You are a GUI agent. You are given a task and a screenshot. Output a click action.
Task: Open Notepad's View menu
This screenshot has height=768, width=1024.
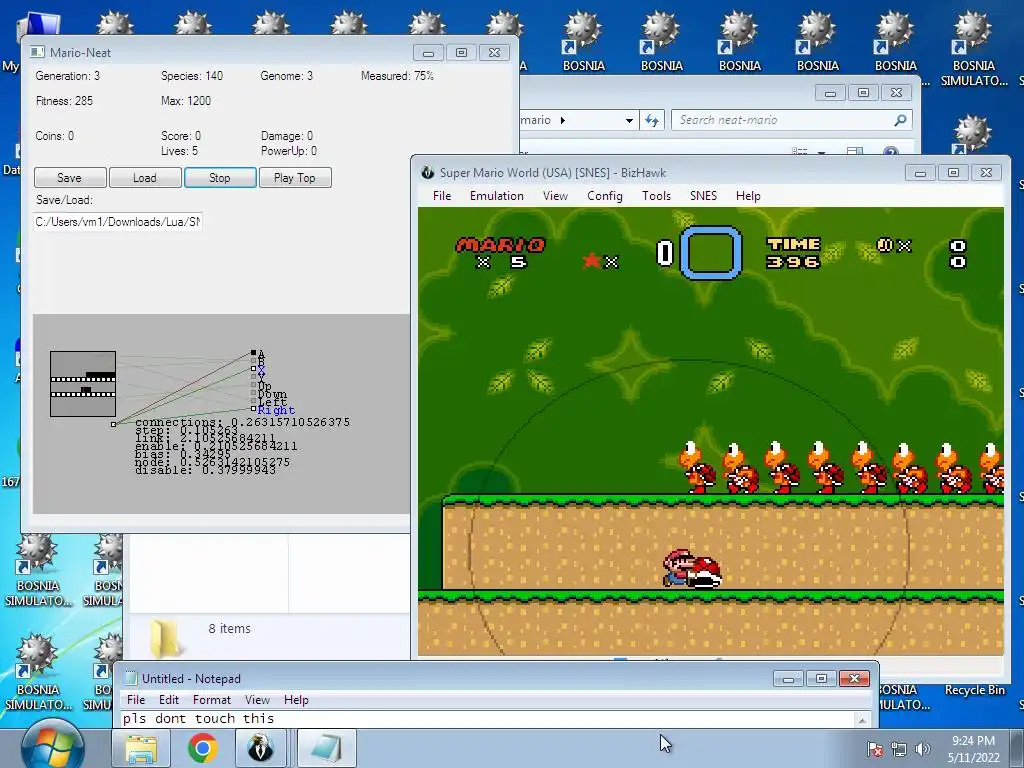pyautogui.click(x=257, y=699)
